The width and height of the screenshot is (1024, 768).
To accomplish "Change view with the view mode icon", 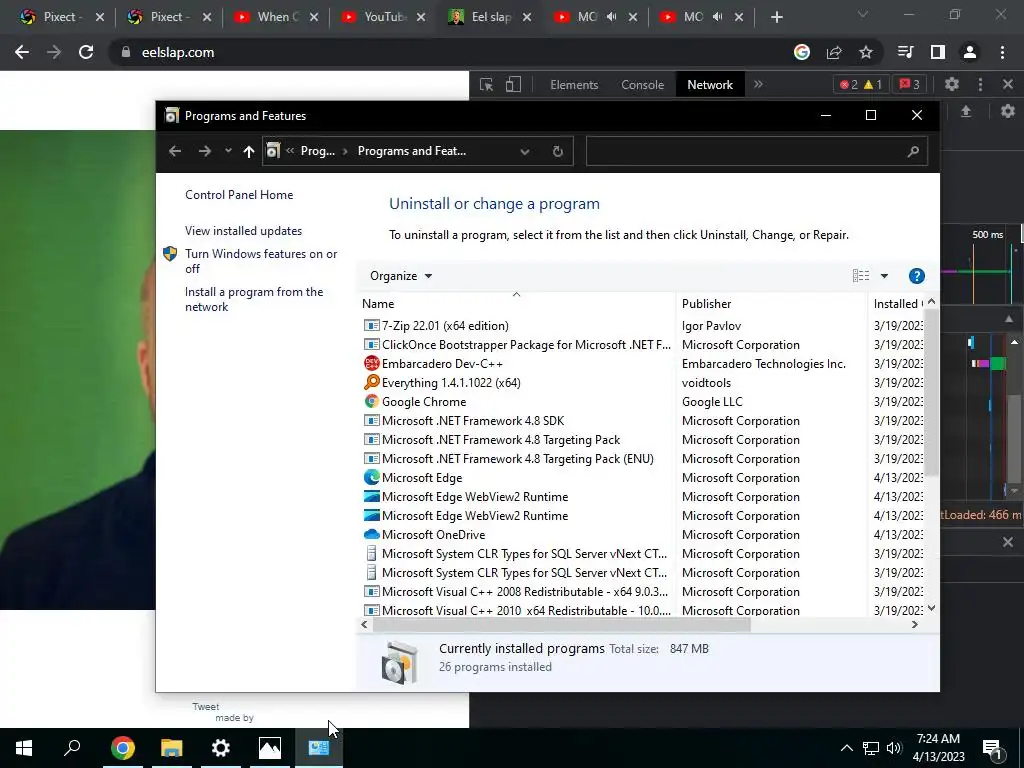I will click(861, 276).
